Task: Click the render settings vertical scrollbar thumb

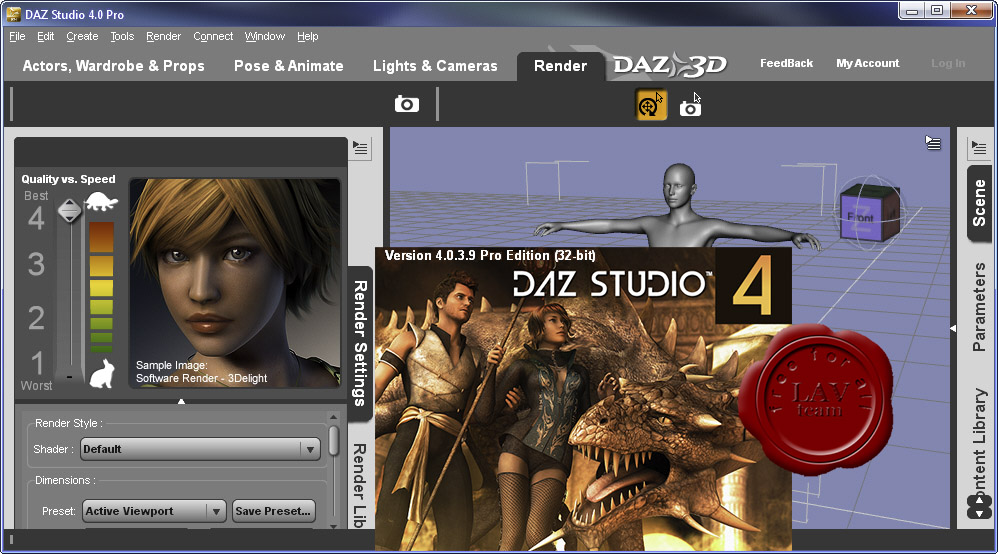Action: 334,441
